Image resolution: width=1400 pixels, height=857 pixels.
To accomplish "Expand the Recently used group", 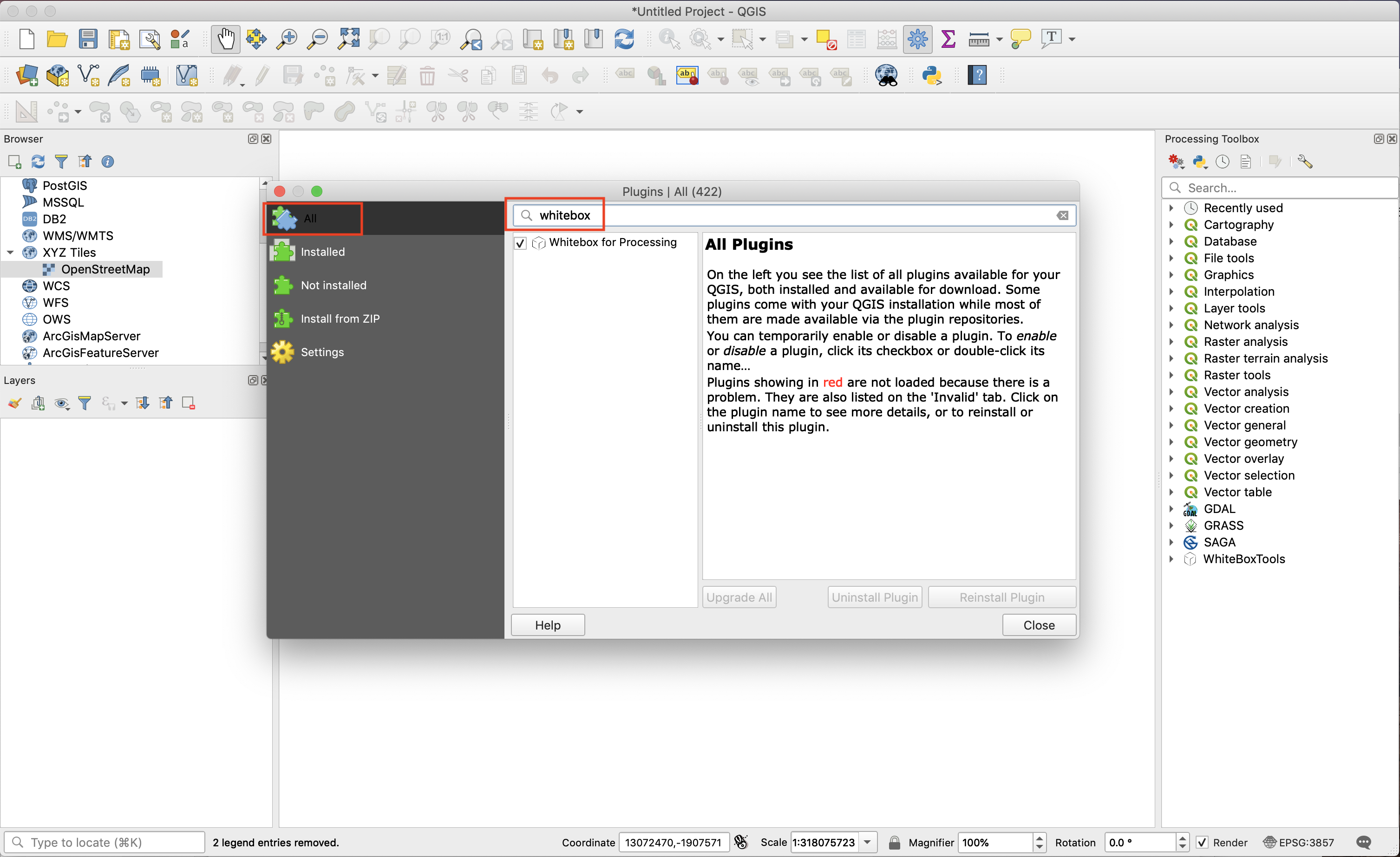I will (x=1171, y=208).
